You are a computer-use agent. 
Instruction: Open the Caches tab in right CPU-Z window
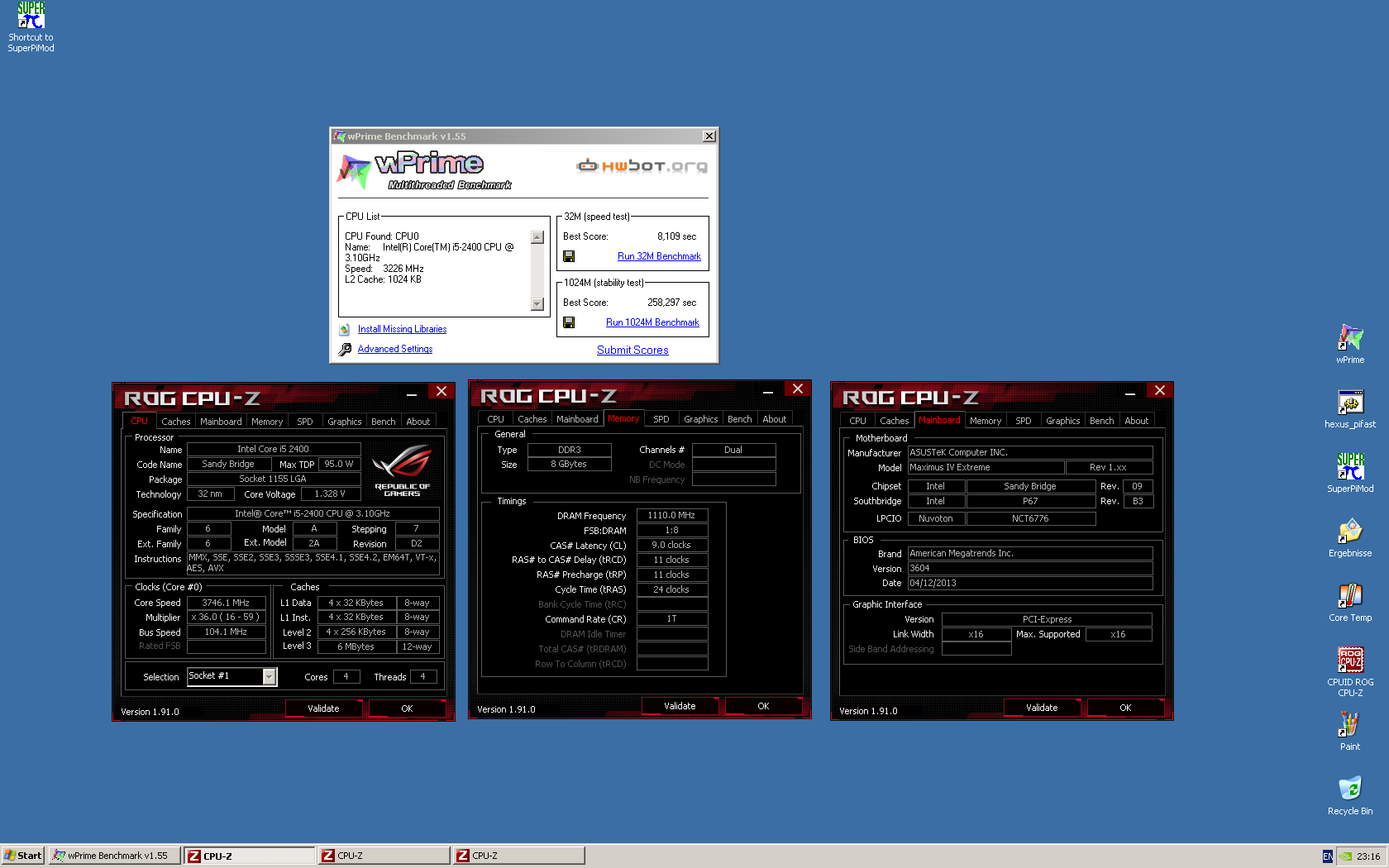[x=894, y=421]
